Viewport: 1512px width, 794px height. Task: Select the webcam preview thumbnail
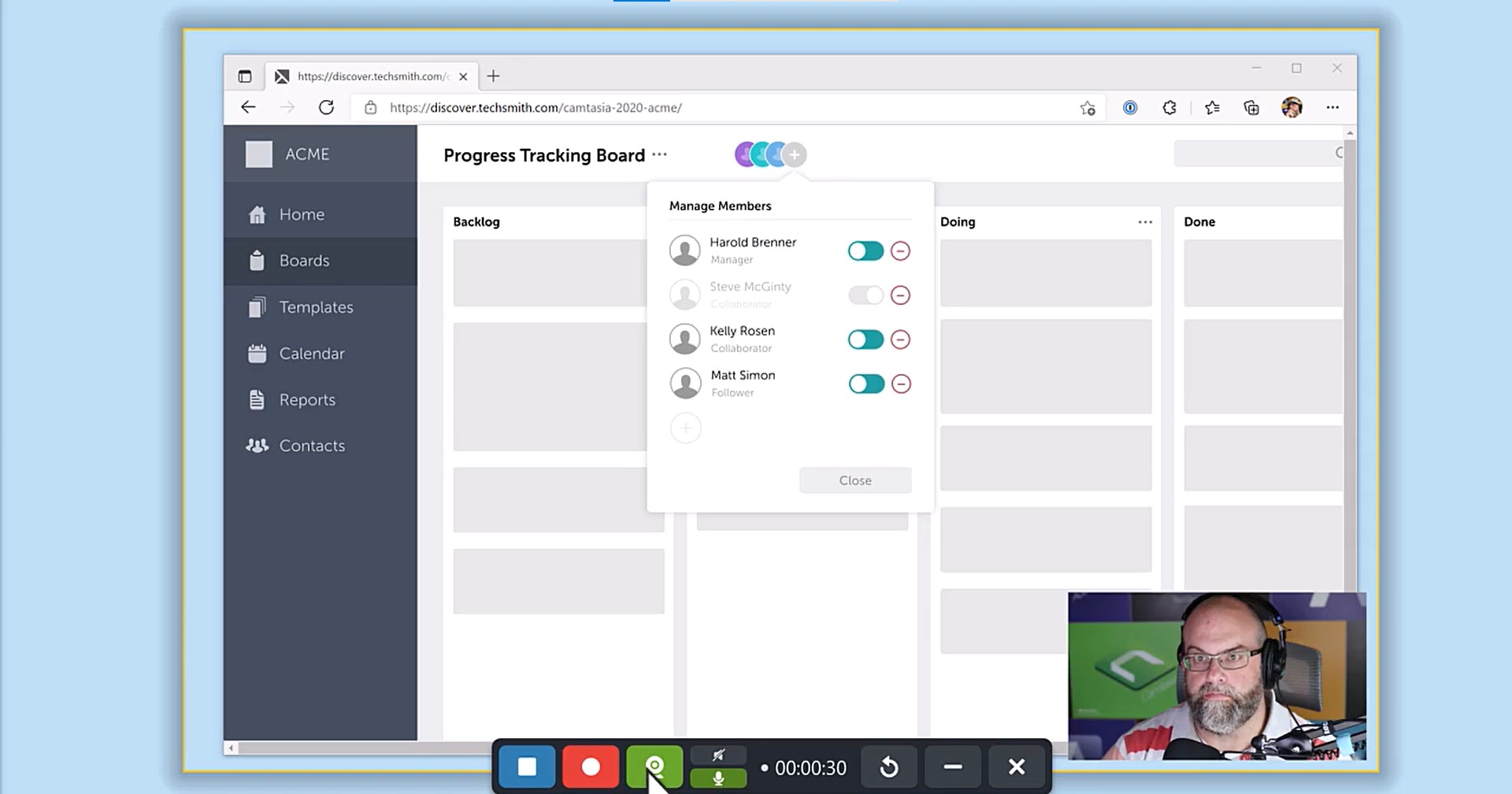click(x=1217, y=676)
